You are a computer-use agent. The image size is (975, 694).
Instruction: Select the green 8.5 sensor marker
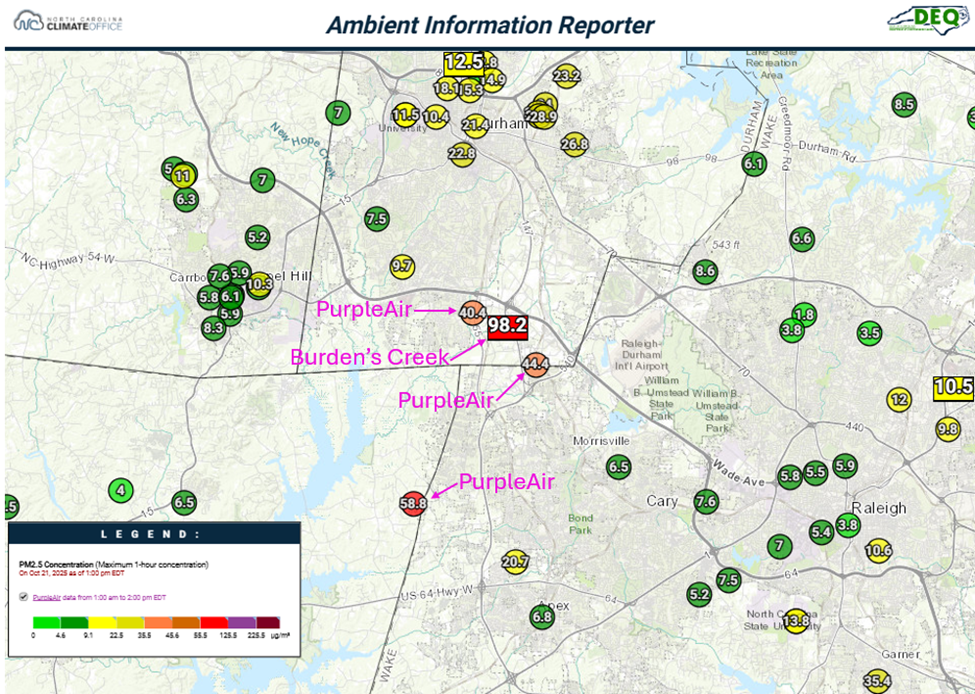pos(904,104)
